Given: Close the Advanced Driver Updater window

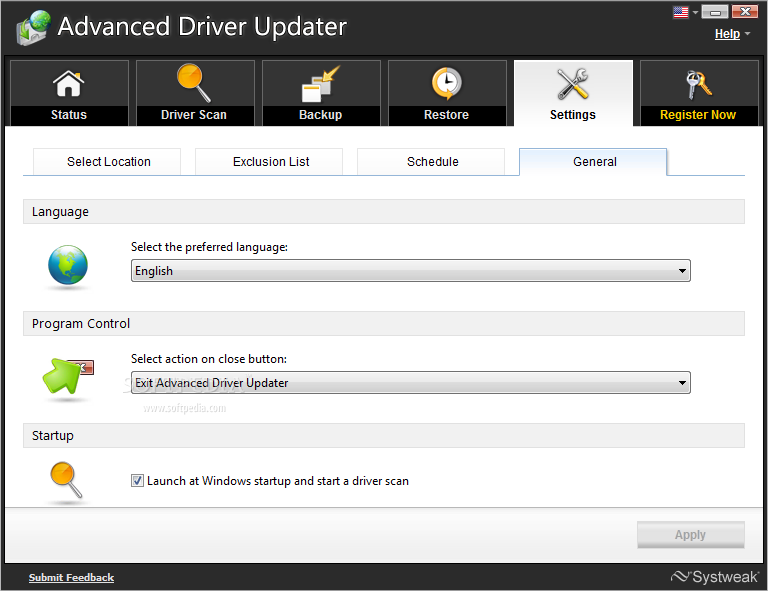Looking at the screenshot, I should coord(745,12).
